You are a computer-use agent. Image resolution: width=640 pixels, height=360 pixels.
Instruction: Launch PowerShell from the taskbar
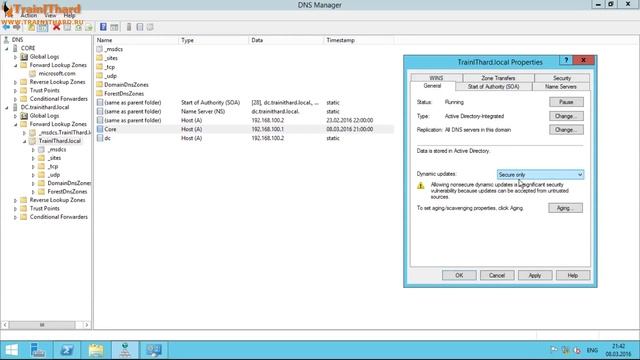pyautogui.click(x=67, y=350)
